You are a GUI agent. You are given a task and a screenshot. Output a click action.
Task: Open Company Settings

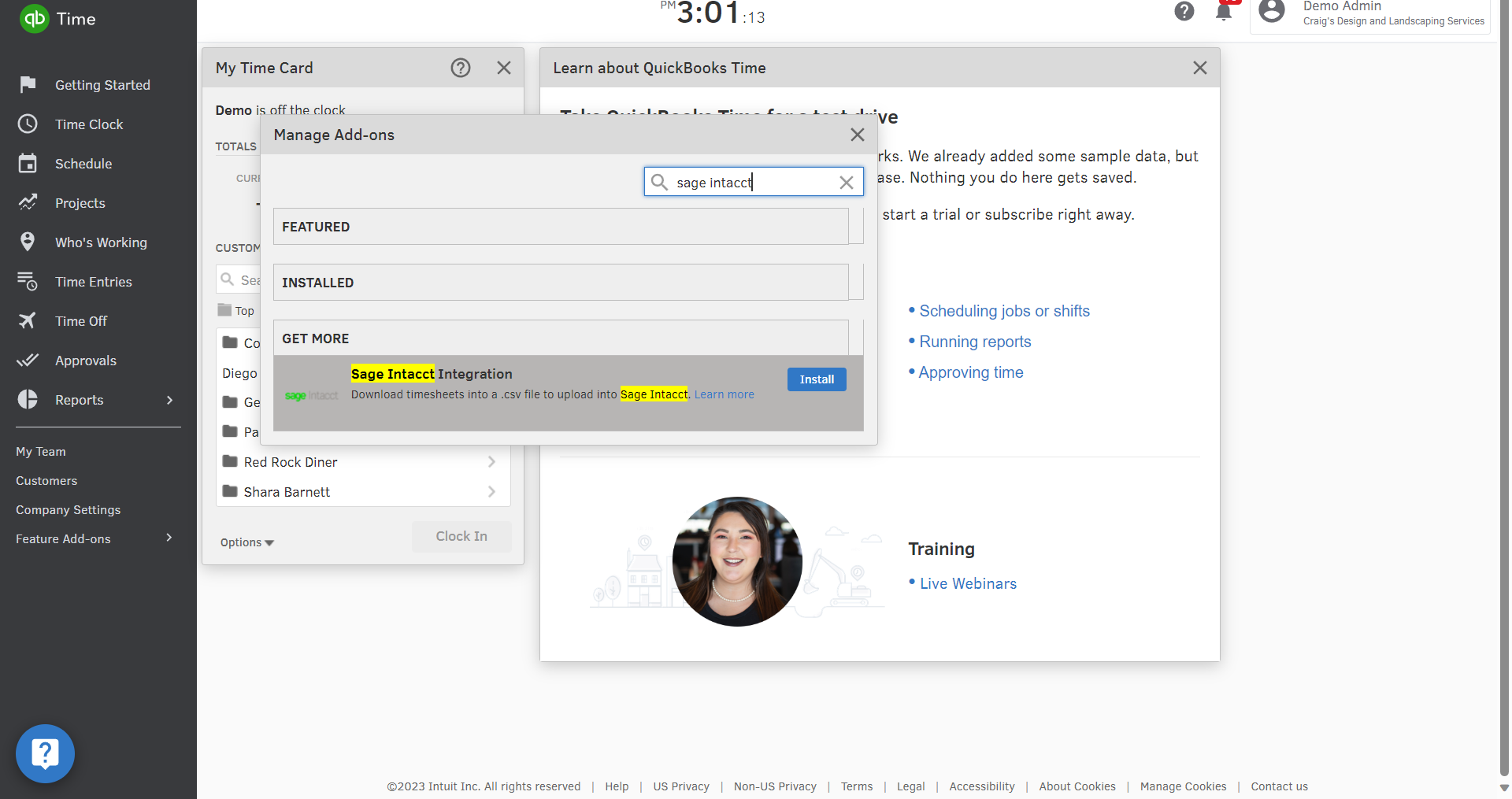tap(69, 510)
